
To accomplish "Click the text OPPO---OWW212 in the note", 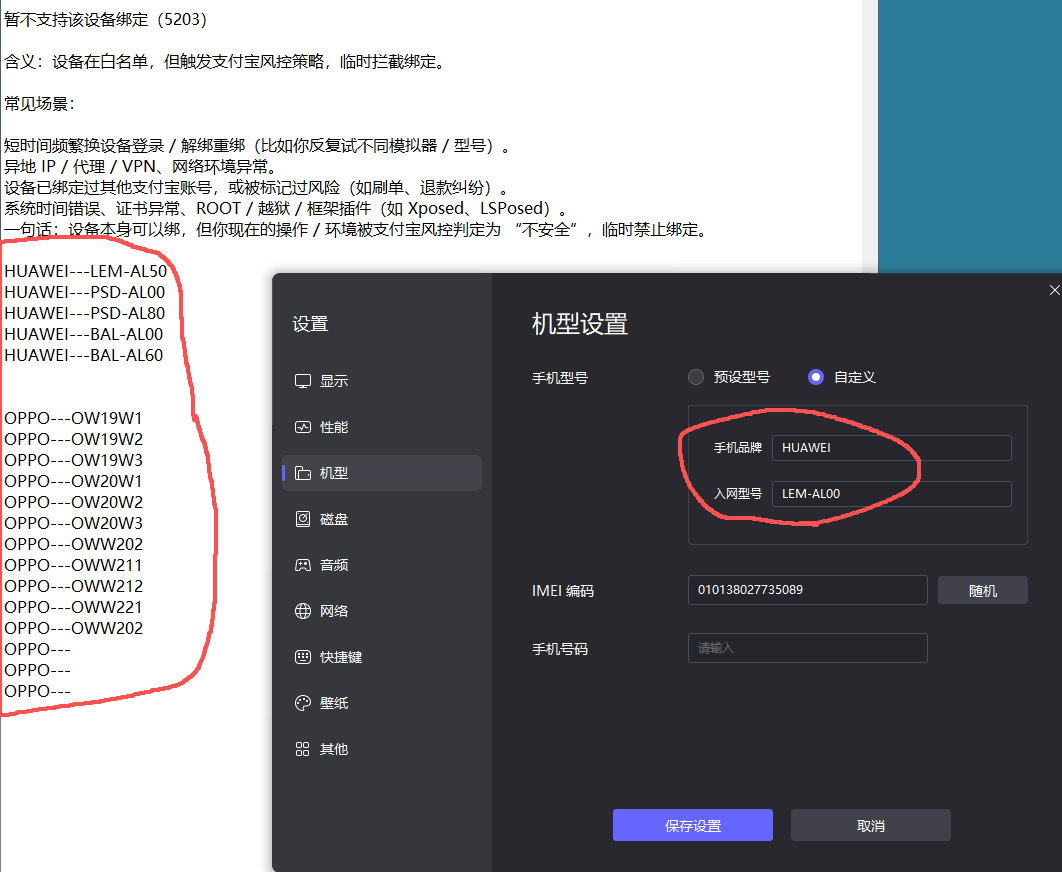I will (73, 586).
